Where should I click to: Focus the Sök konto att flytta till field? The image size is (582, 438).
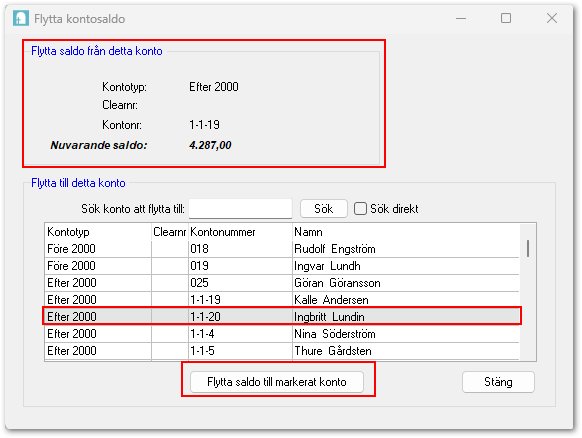click(x=241, y=209)
